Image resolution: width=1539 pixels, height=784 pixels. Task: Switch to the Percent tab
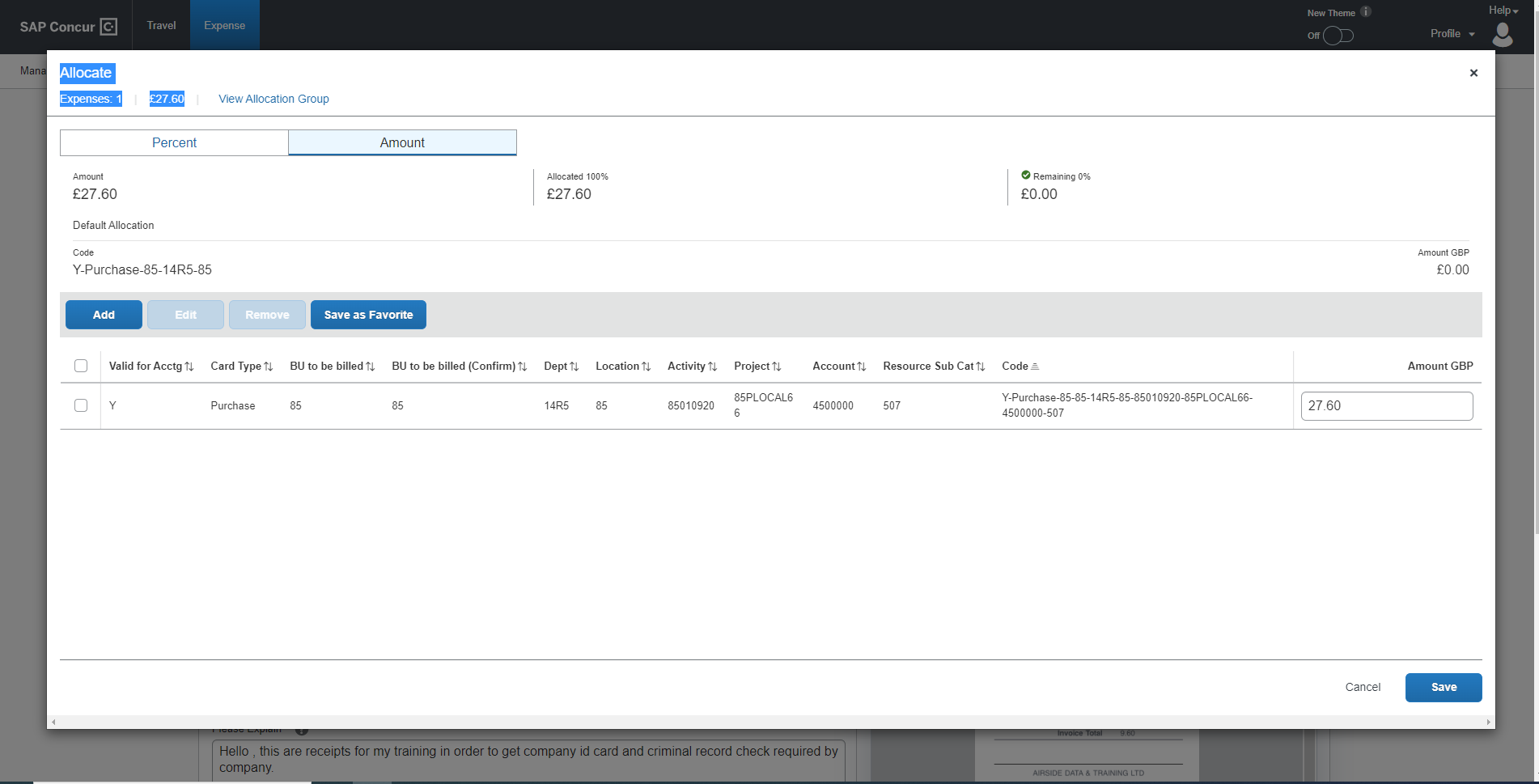coord(173,142)
